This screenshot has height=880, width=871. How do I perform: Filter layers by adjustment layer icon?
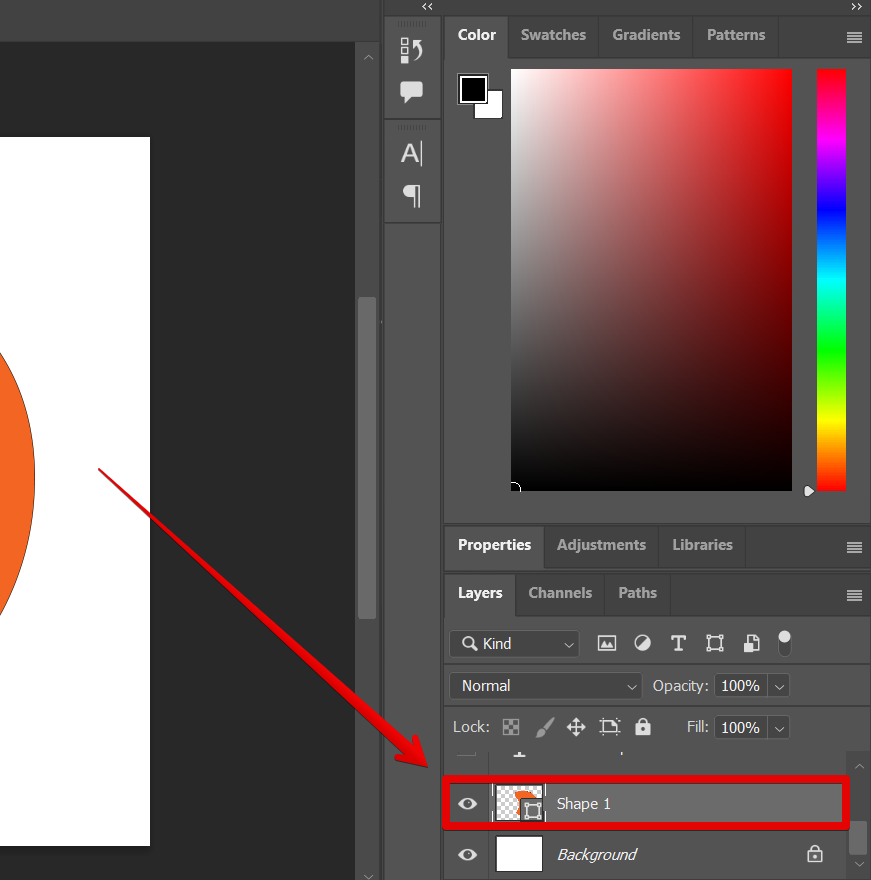643,643
